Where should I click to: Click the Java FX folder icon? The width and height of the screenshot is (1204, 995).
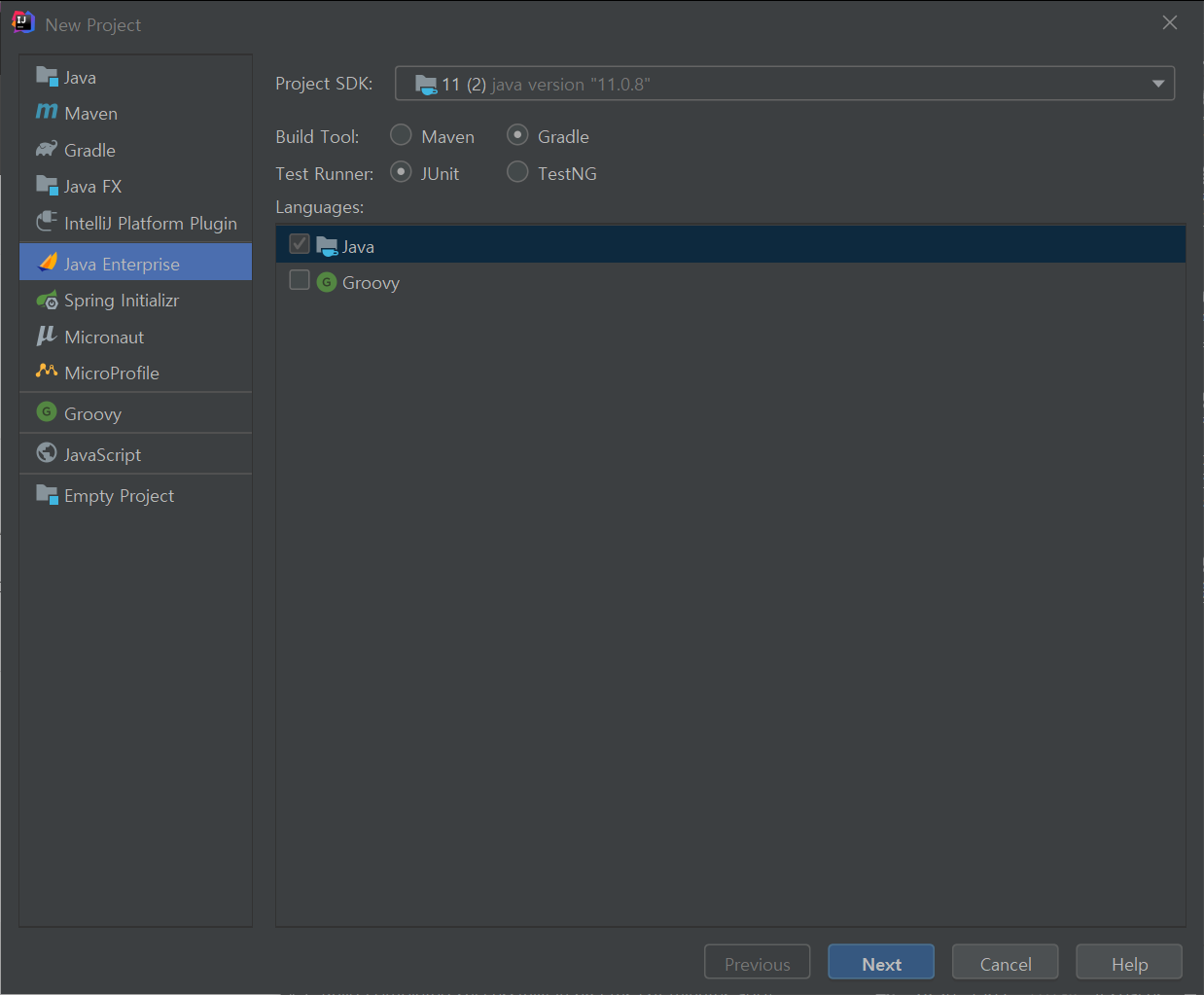47,185
